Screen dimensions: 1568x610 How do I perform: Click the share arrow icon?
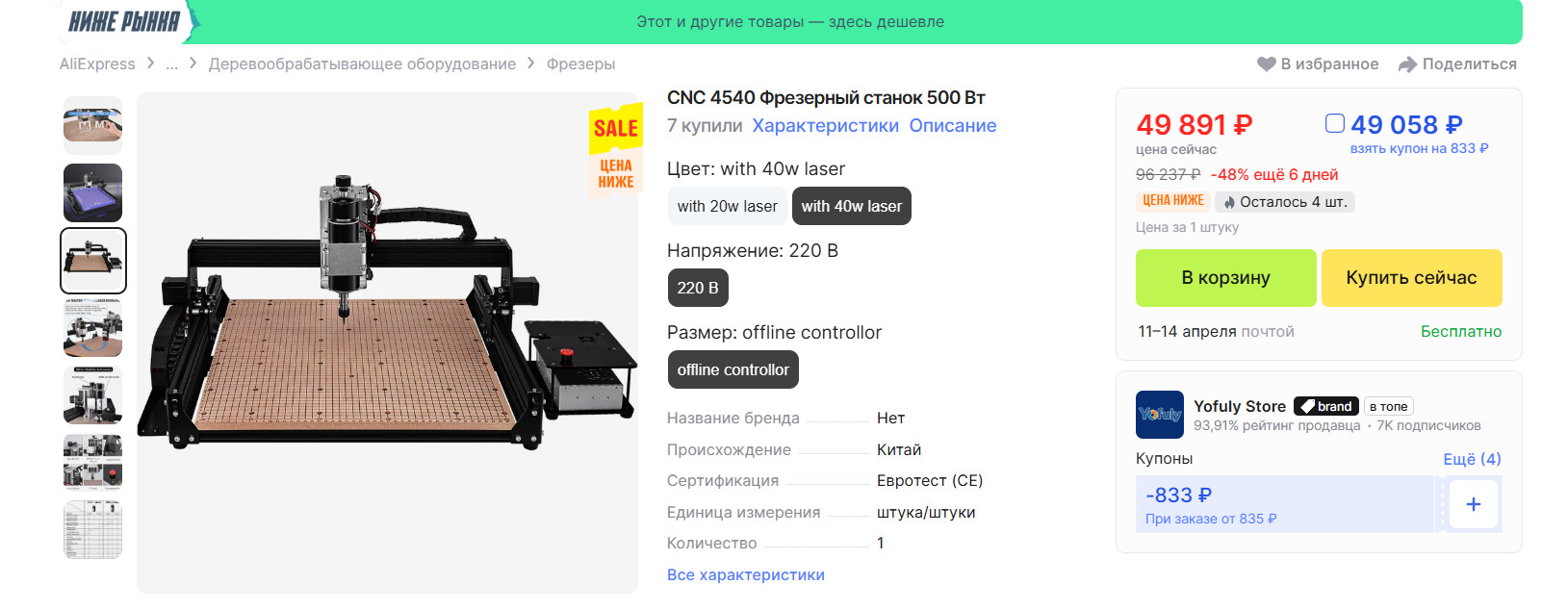coord(1407,64)
